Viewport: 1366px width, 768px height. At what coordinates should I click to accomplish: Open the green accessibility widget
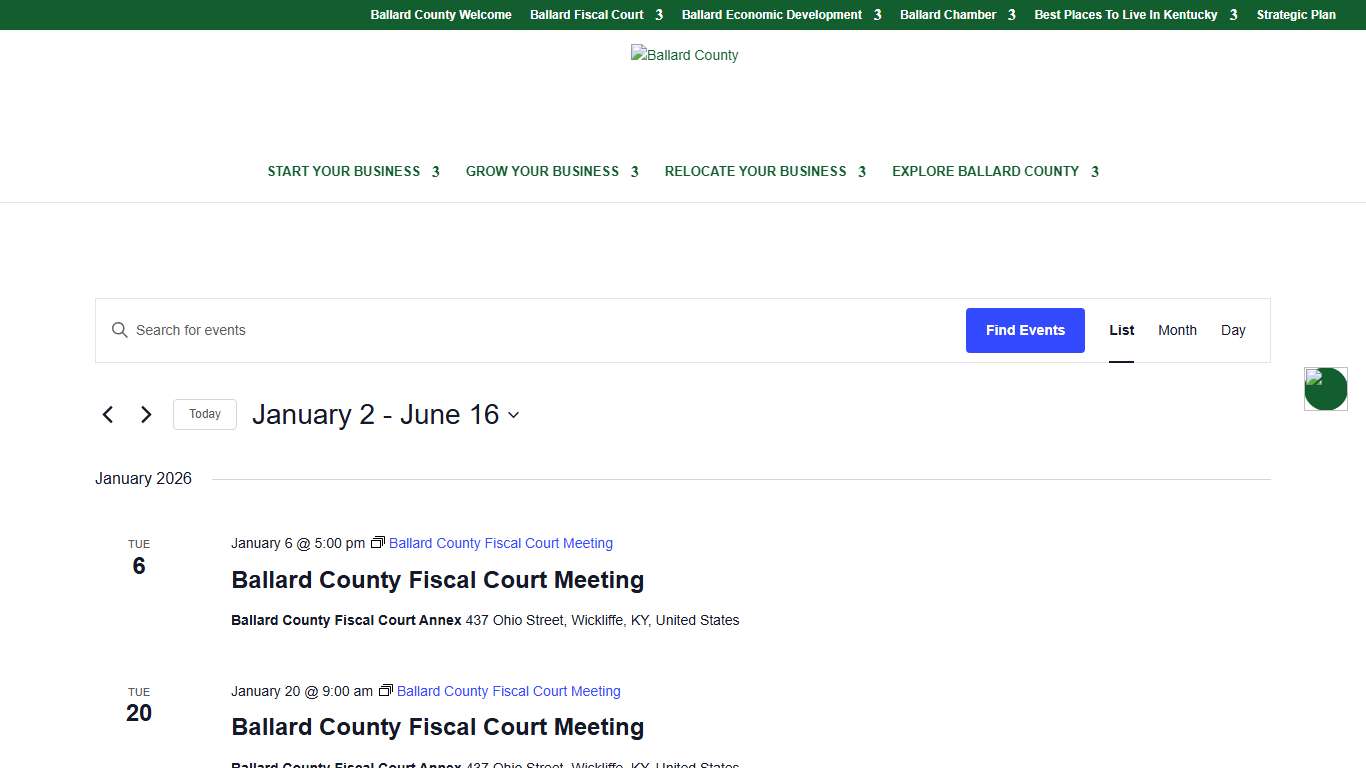pyautogui.click(x=1325, y=389)
